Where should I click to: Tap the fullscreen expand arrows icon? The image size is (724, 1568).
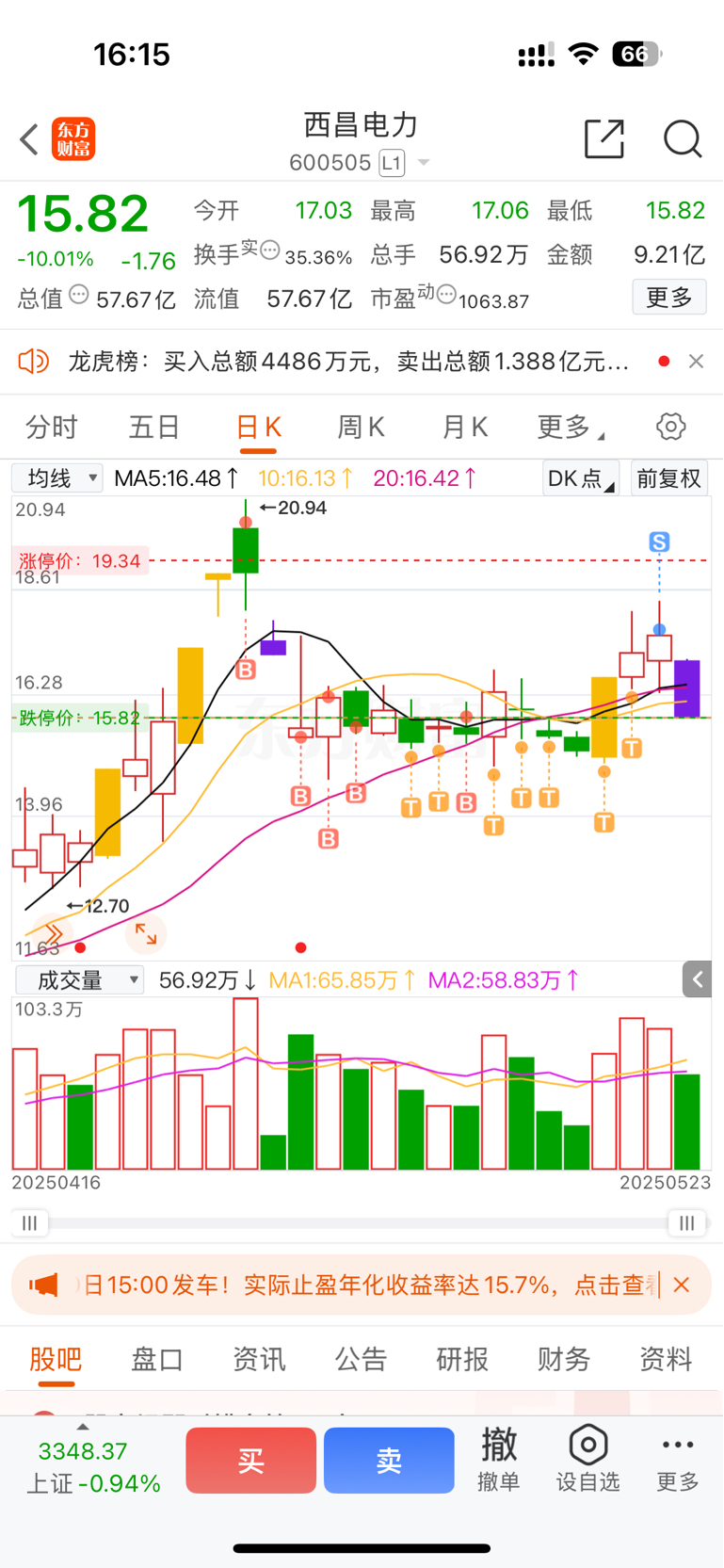(146, 933)
